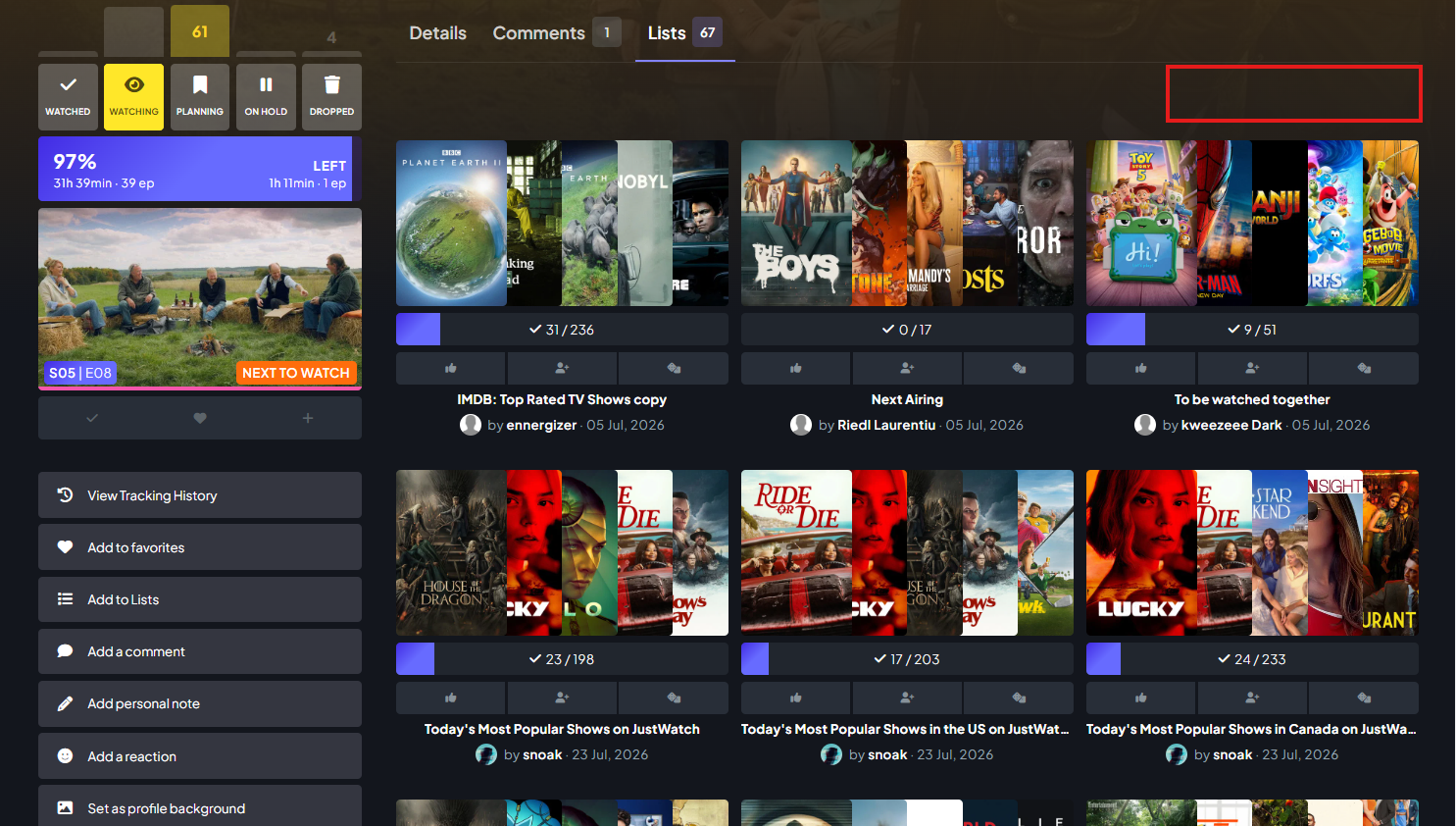
Task: Like the US on JustWatch popular shows list
Action: pyautogui.click(x=796, y=698)
